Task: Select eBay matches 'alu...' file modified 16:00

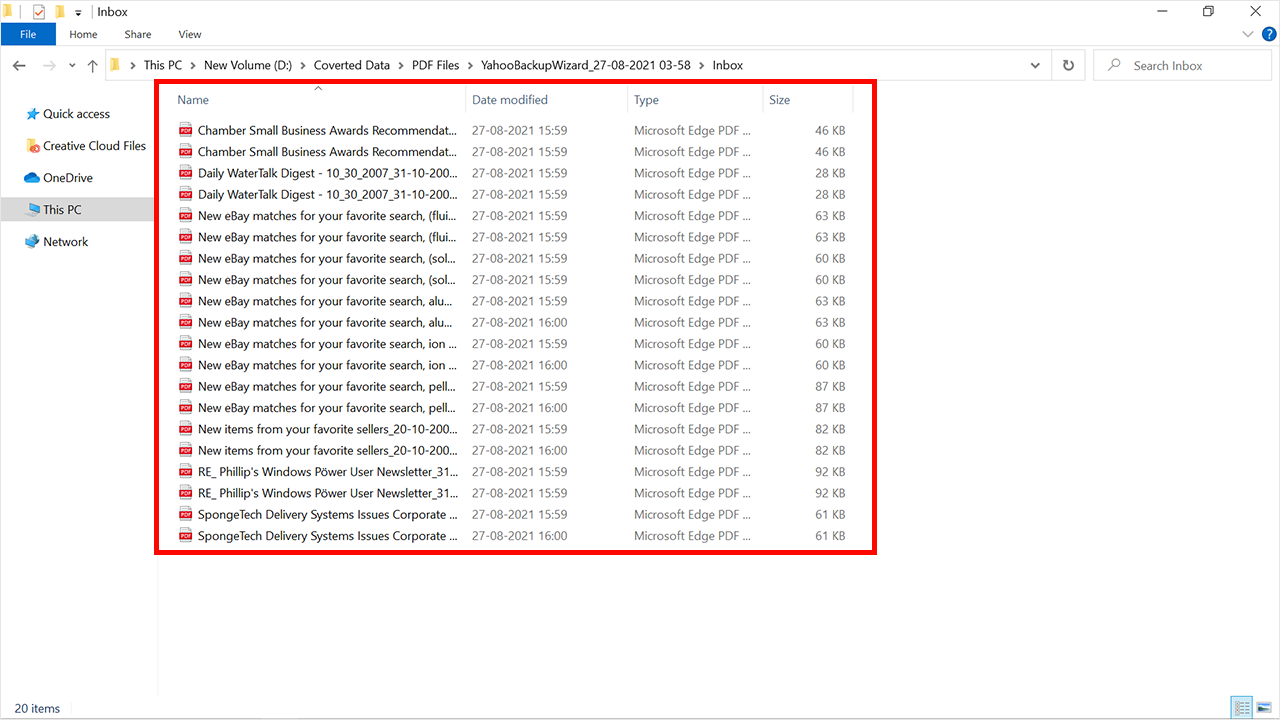Action: (513, 323)
